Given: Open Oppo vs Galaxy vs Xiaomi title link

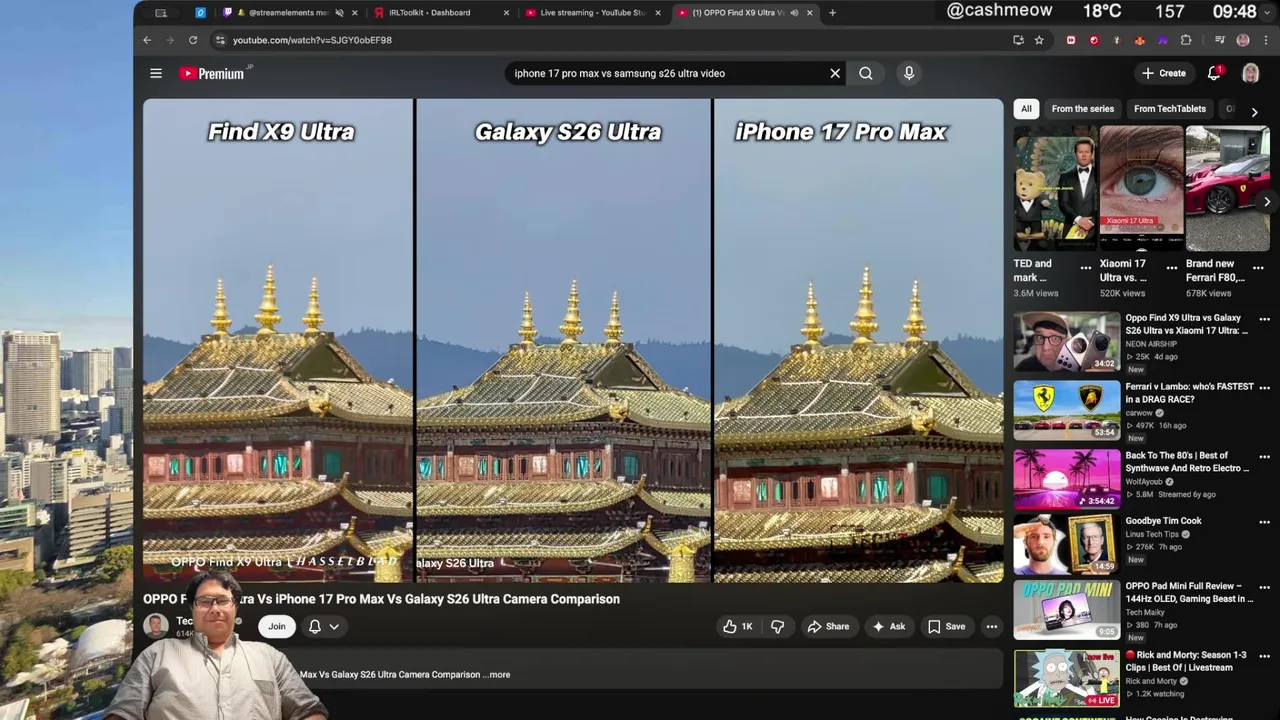Looking at the screenshot, I should (x=1187, y=324).
